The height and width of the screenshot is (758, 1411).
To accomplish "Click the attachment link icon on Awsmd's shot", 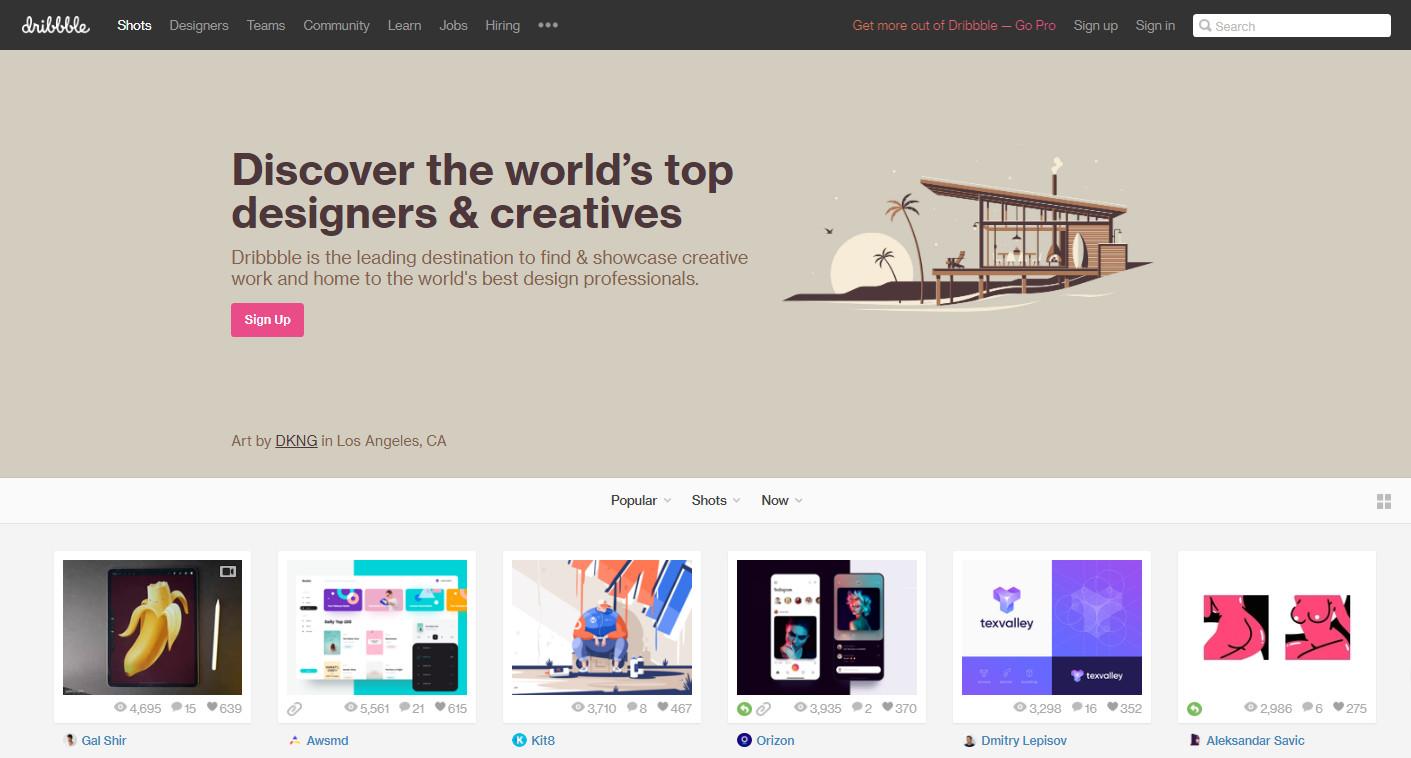I will coord(294,709).
